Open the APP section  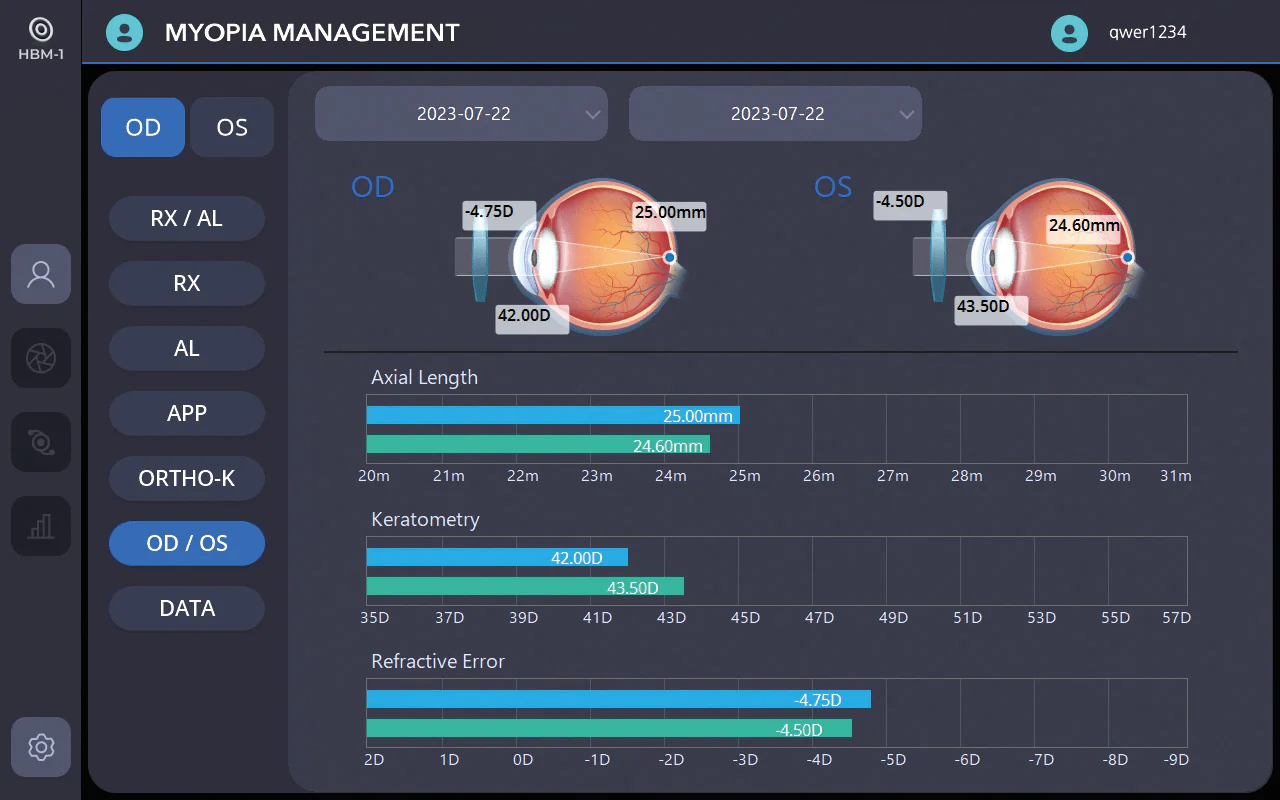point(187,413)
